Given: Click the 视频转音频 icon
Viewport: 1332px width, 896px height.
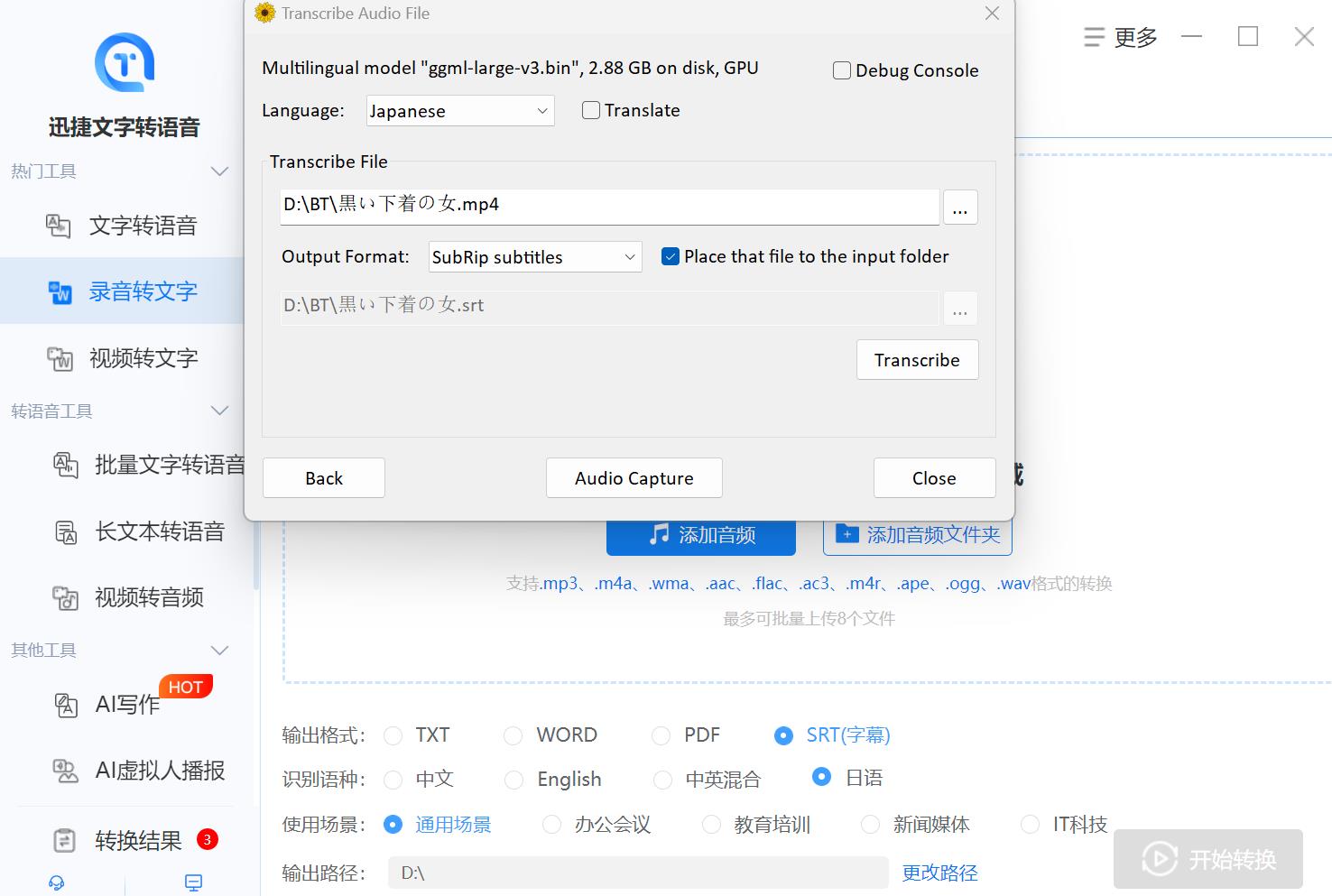Looking at the screenshot, I should (66, 597).
